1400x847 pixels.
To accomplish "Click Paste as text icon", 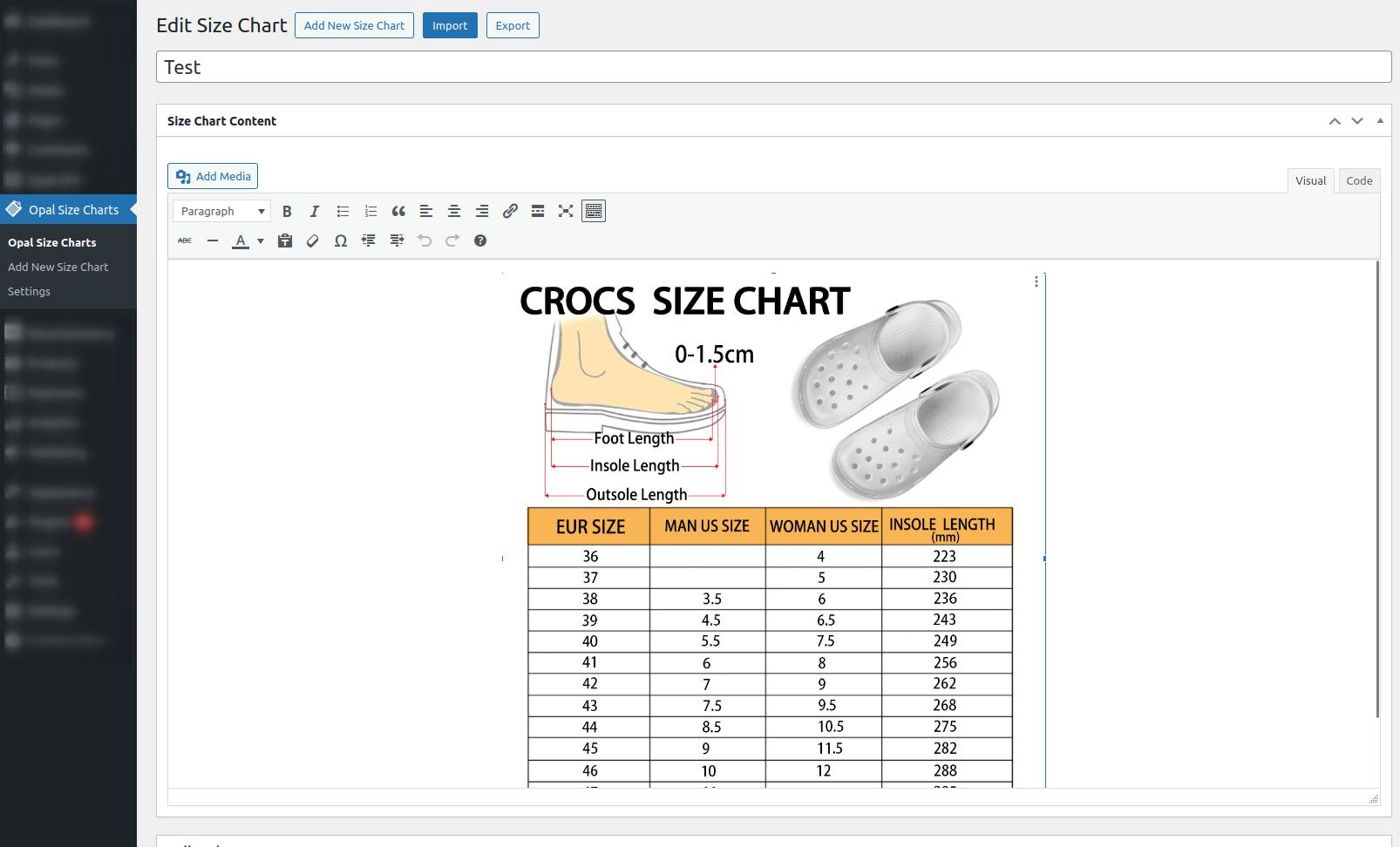I will coord(285,241).
